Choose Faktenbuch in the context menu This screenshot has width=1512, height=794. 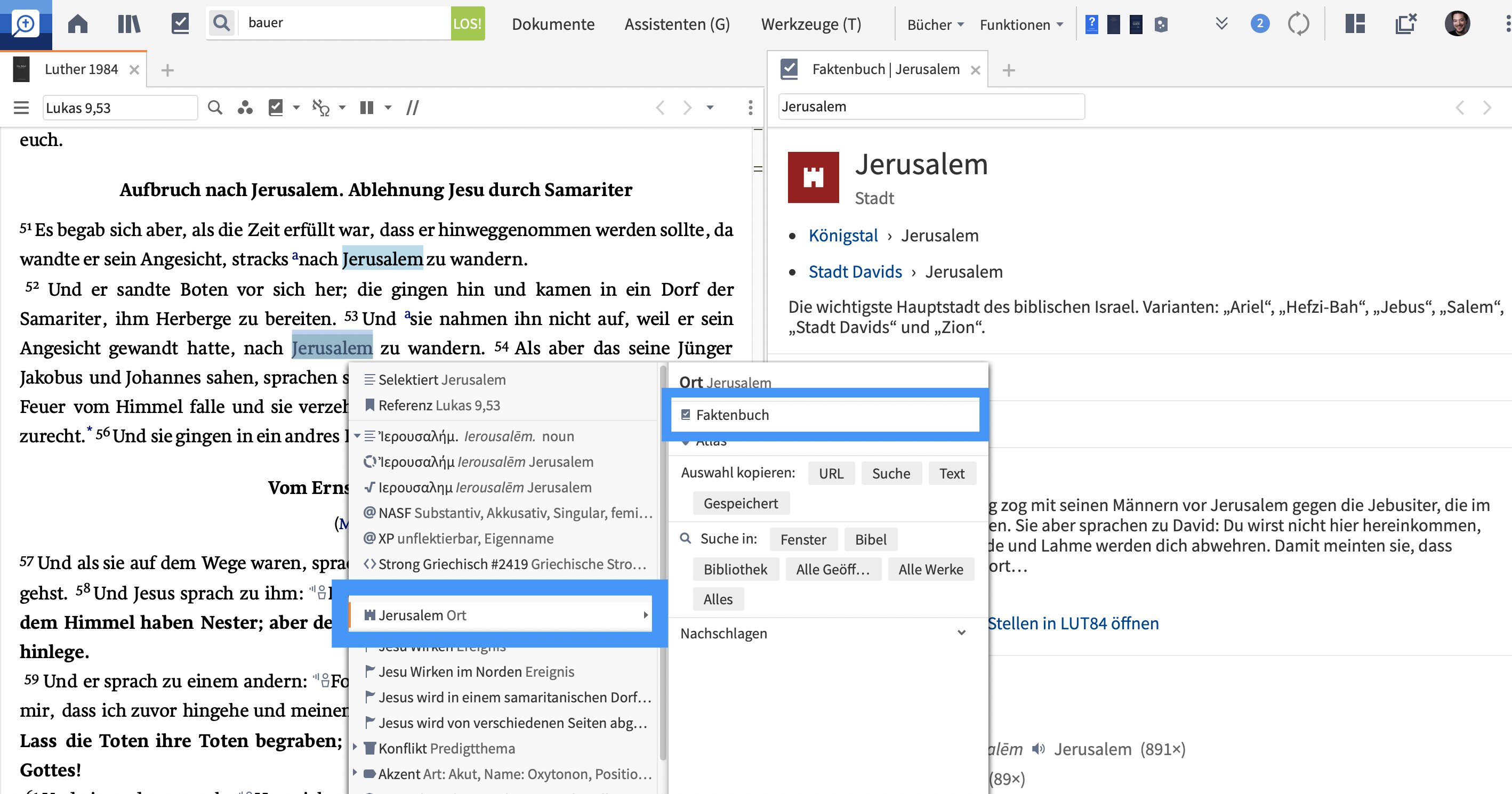coord(825,415)
